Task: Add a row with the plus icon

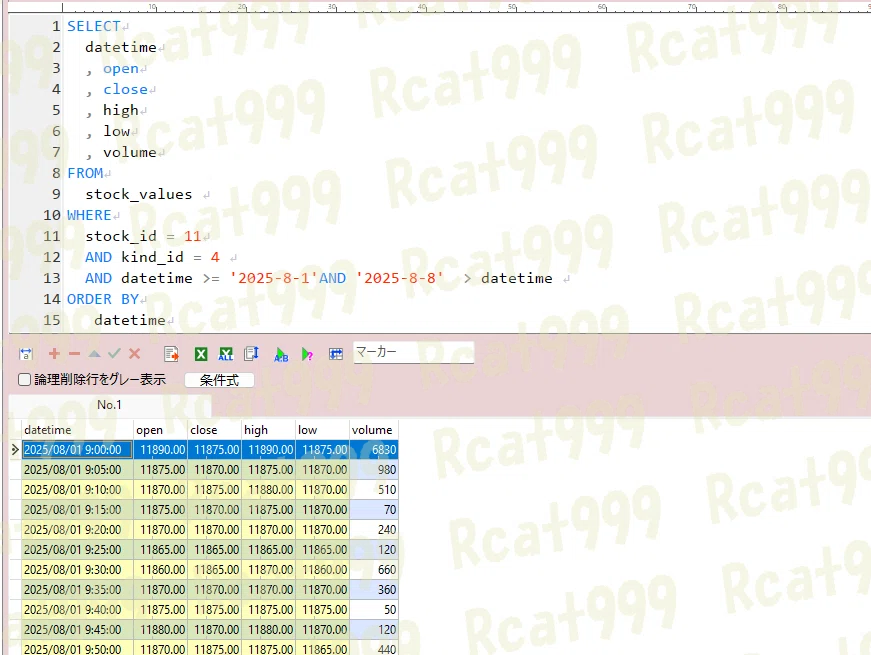Action: coord(54,353)
